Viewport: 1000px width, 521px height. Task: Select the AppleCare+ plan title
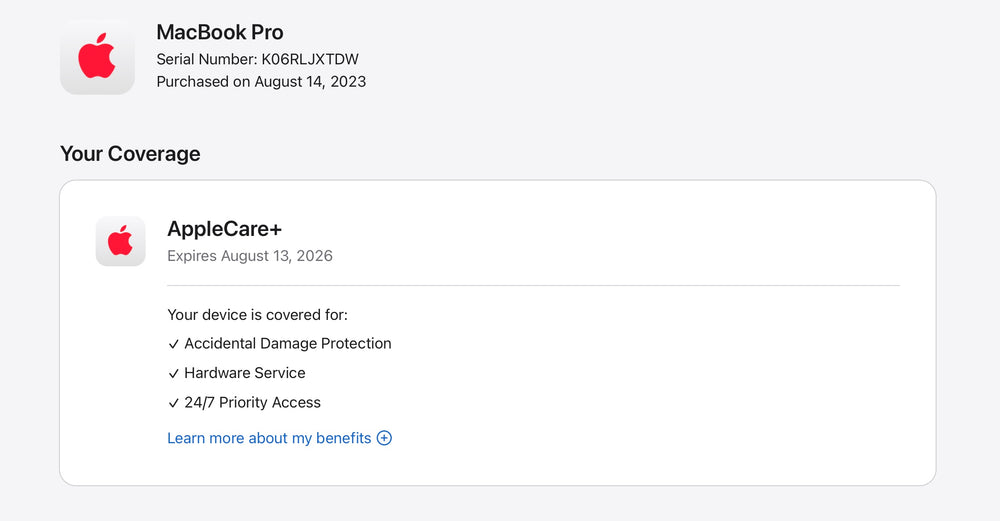(225, 229)
